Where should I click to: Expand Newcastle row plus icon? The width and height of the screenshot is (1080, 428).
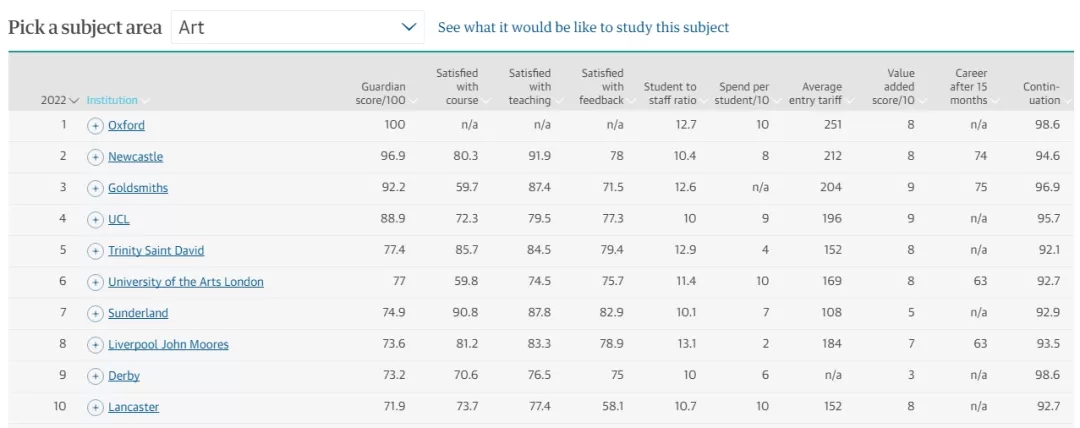[95, 157]
